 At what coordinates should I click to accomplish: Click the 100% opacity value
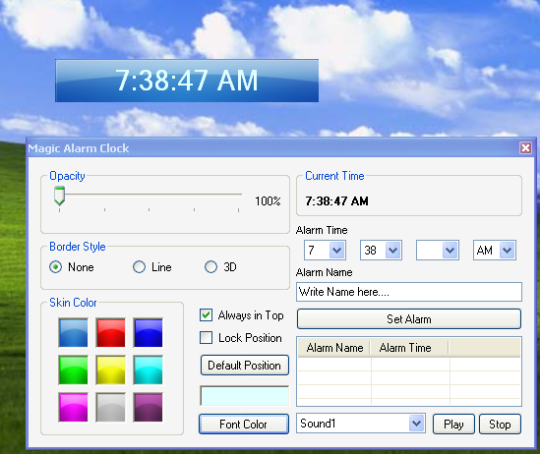[268, 201]
